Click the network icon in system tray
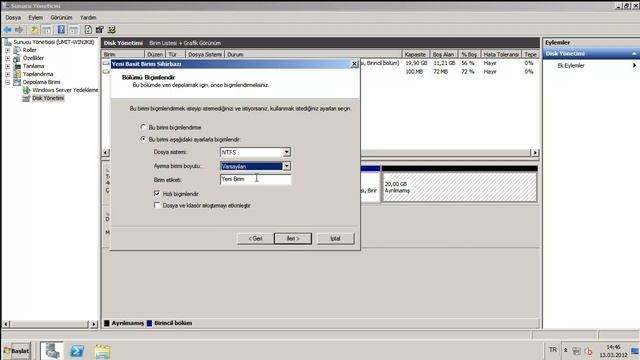This screenshot has height=360, width=640. click(576, 351)
